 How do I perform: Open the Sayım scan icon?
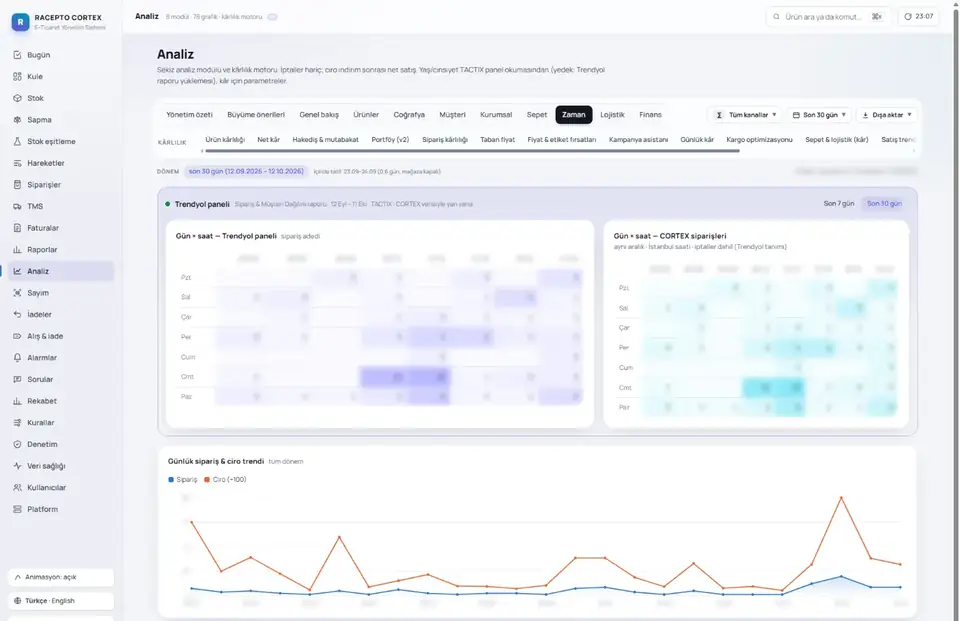coord(17,293)
